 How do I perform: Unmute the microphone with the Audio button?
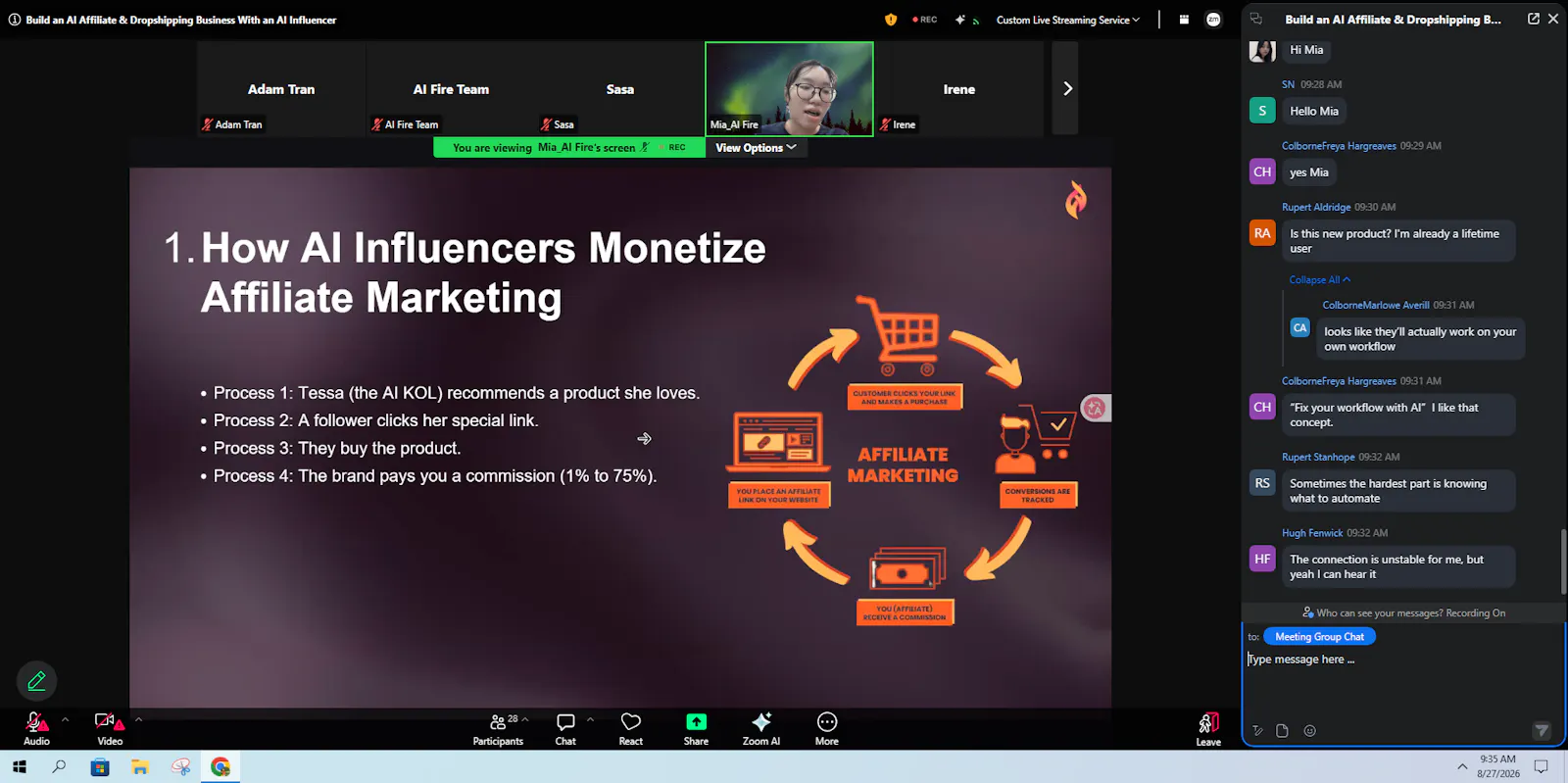(x=36, y=728)
